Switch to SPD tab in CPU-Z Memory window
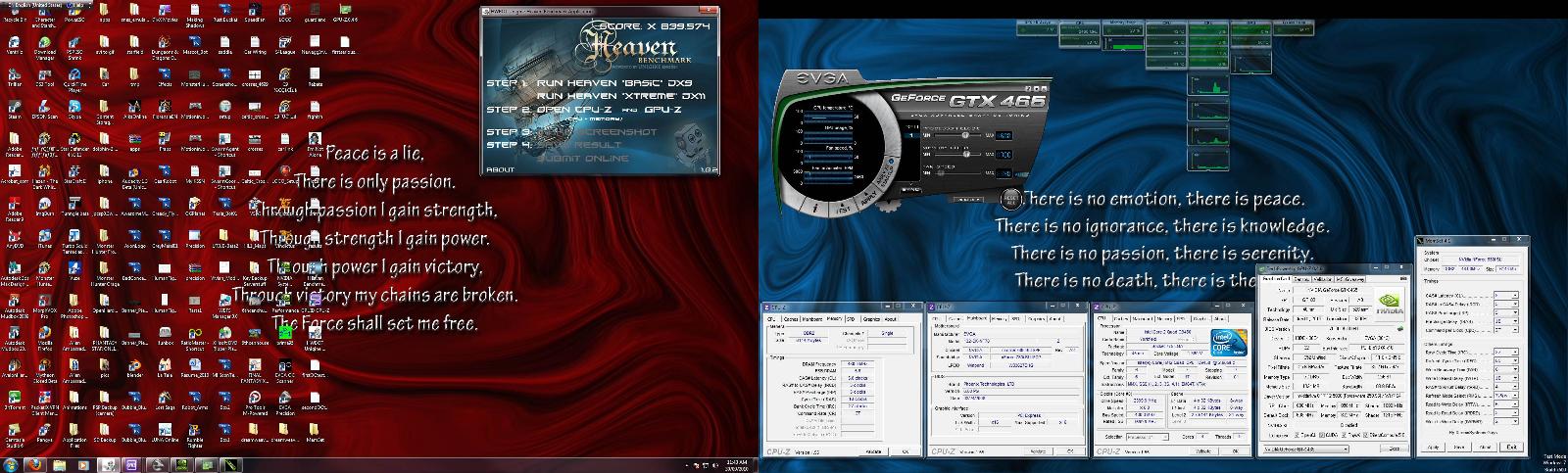Image resolution: width=1568 pixels, height=473 pixels. point(851,319)
